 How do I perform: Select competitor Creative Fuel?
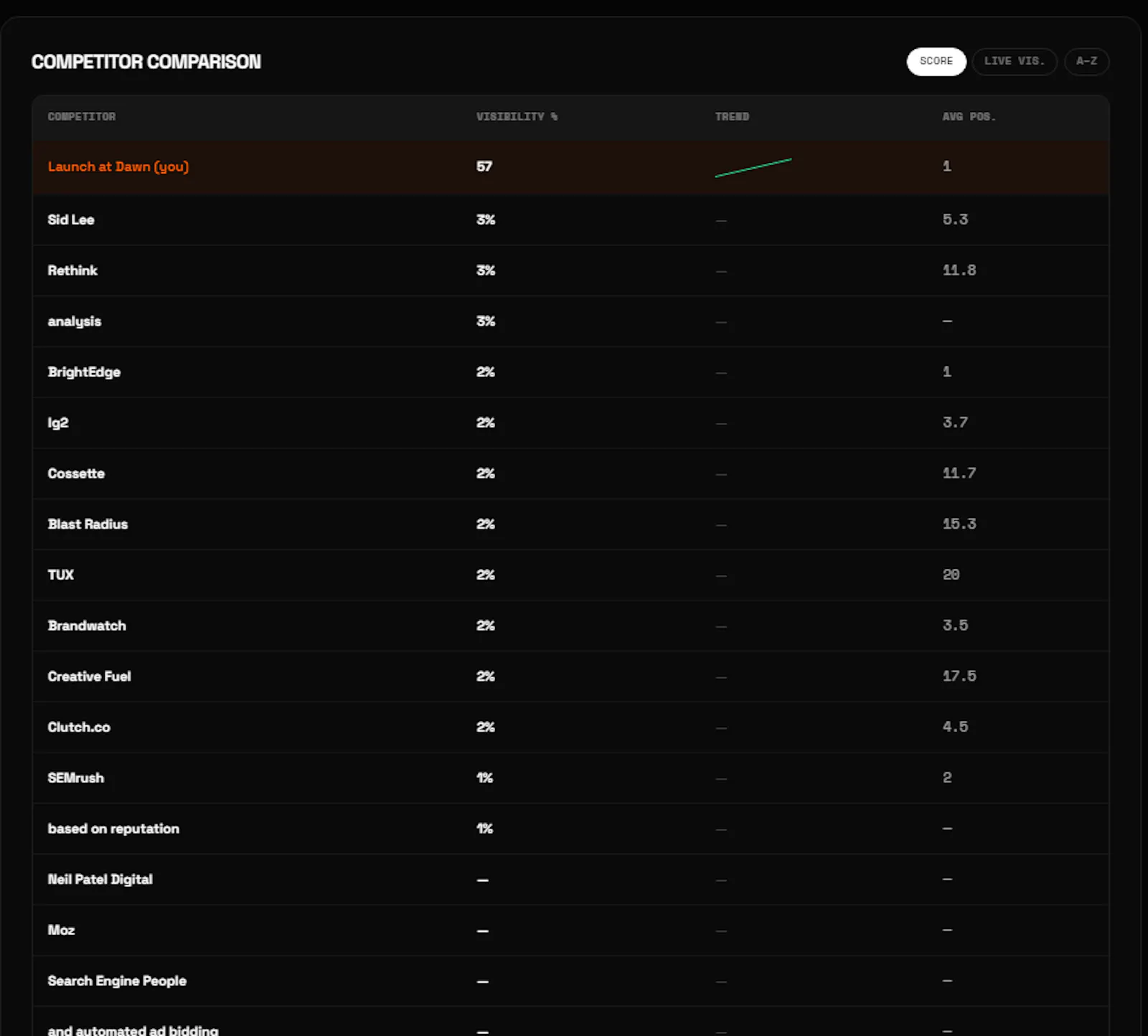pos(90,677)
